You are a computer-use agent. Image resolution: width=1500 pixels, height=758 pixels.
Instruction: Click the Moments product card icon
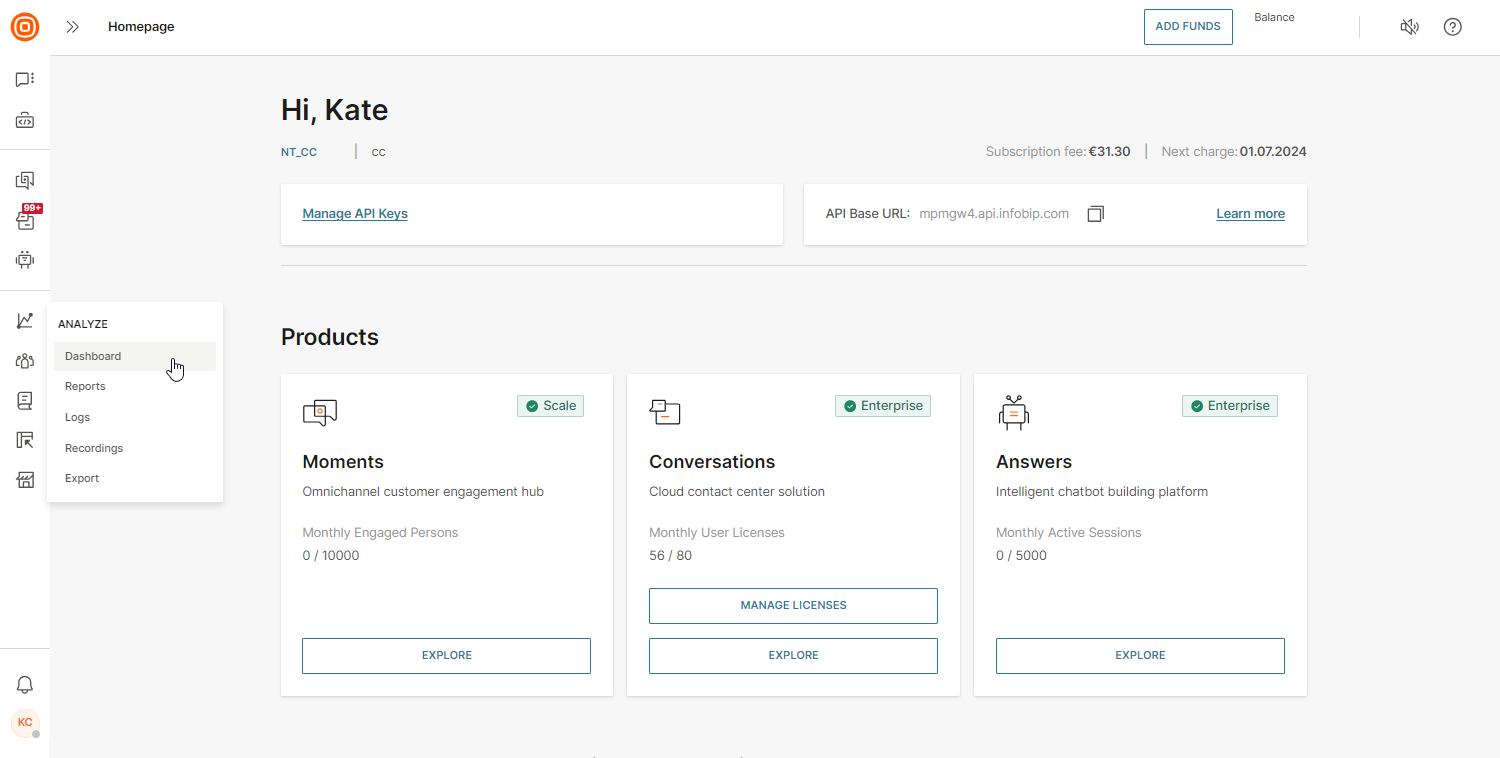point(320,412)
